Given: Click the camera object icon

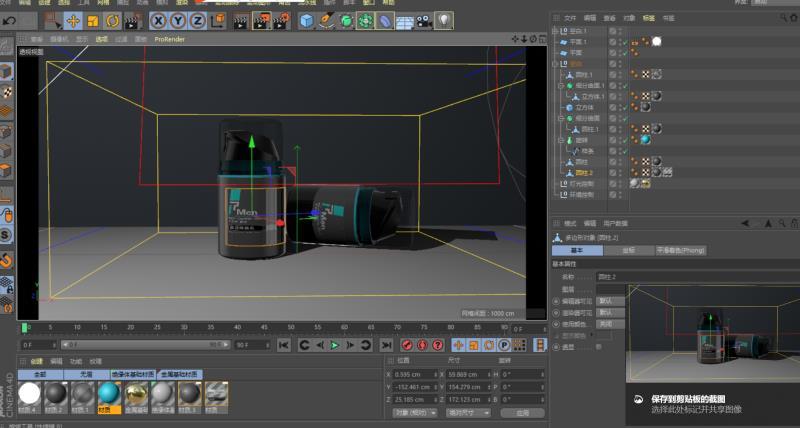Looking at the screenshot, I should tap(424, 20).
